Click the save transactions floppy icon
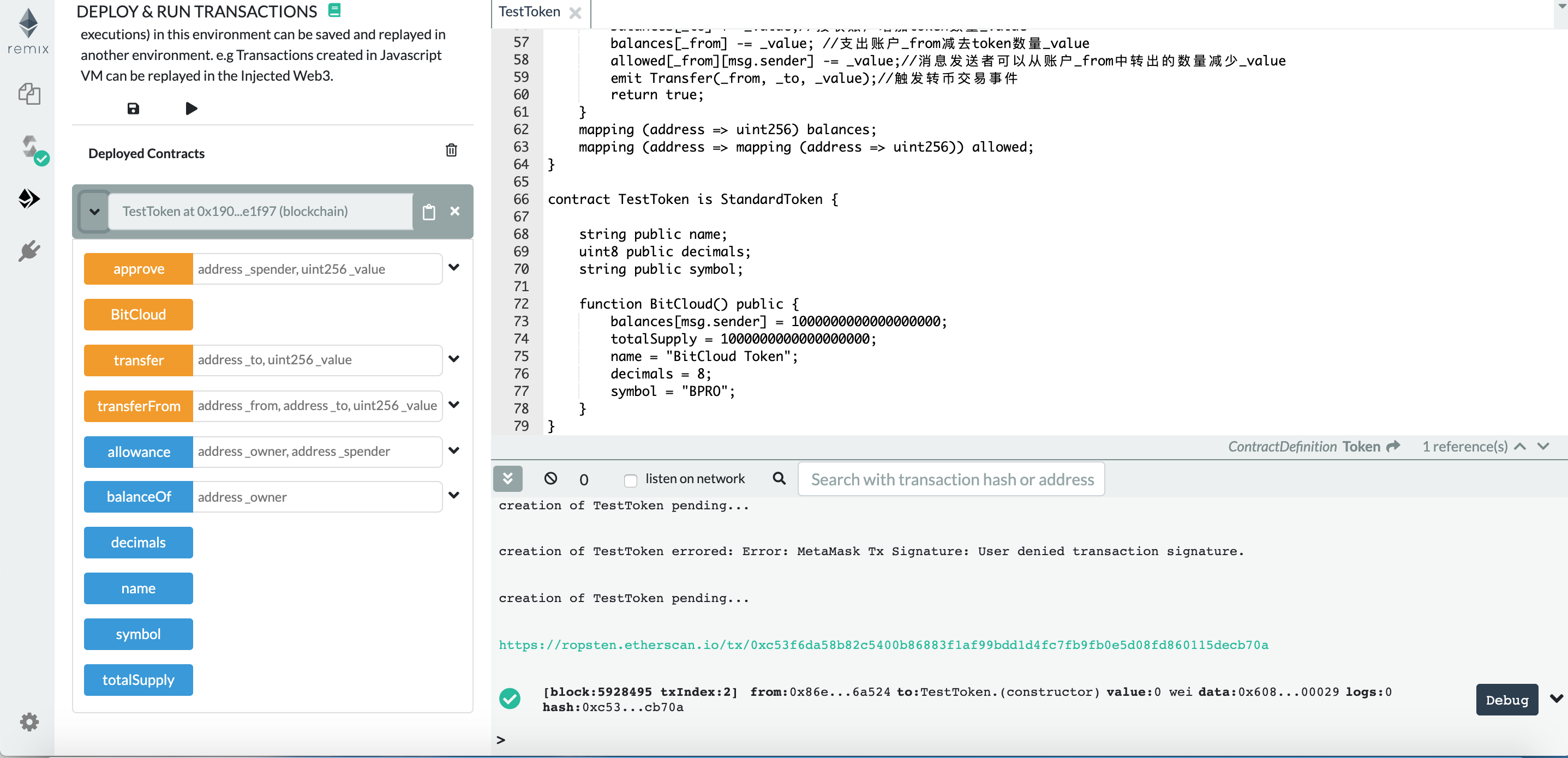 [133, 109]
